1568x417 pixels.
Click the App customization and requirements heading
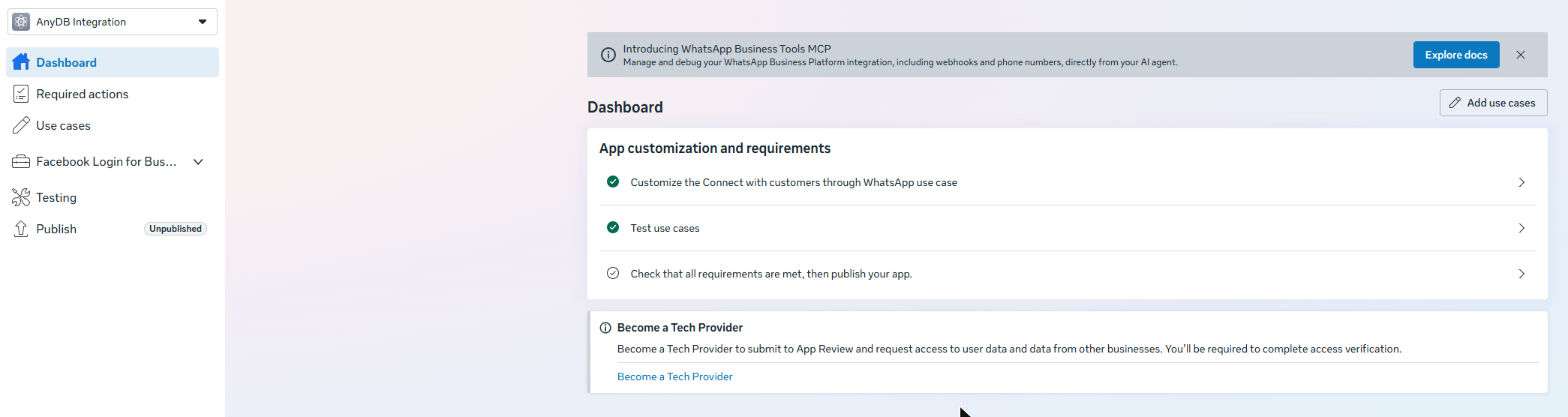pos(715,148)
